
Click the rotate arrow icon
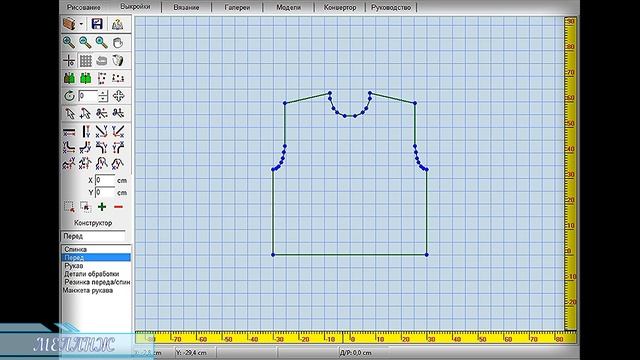[69, 96]
